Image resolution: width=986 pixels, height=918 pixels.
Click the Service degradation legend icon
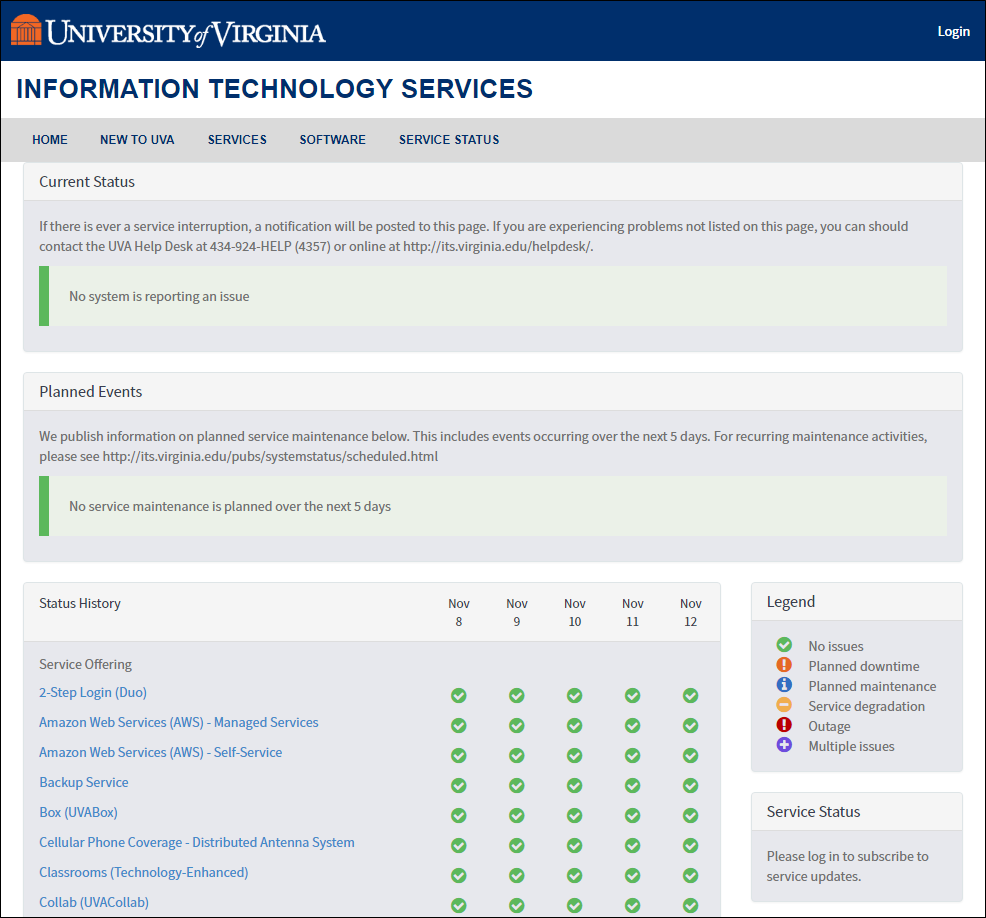coord(784,706)
